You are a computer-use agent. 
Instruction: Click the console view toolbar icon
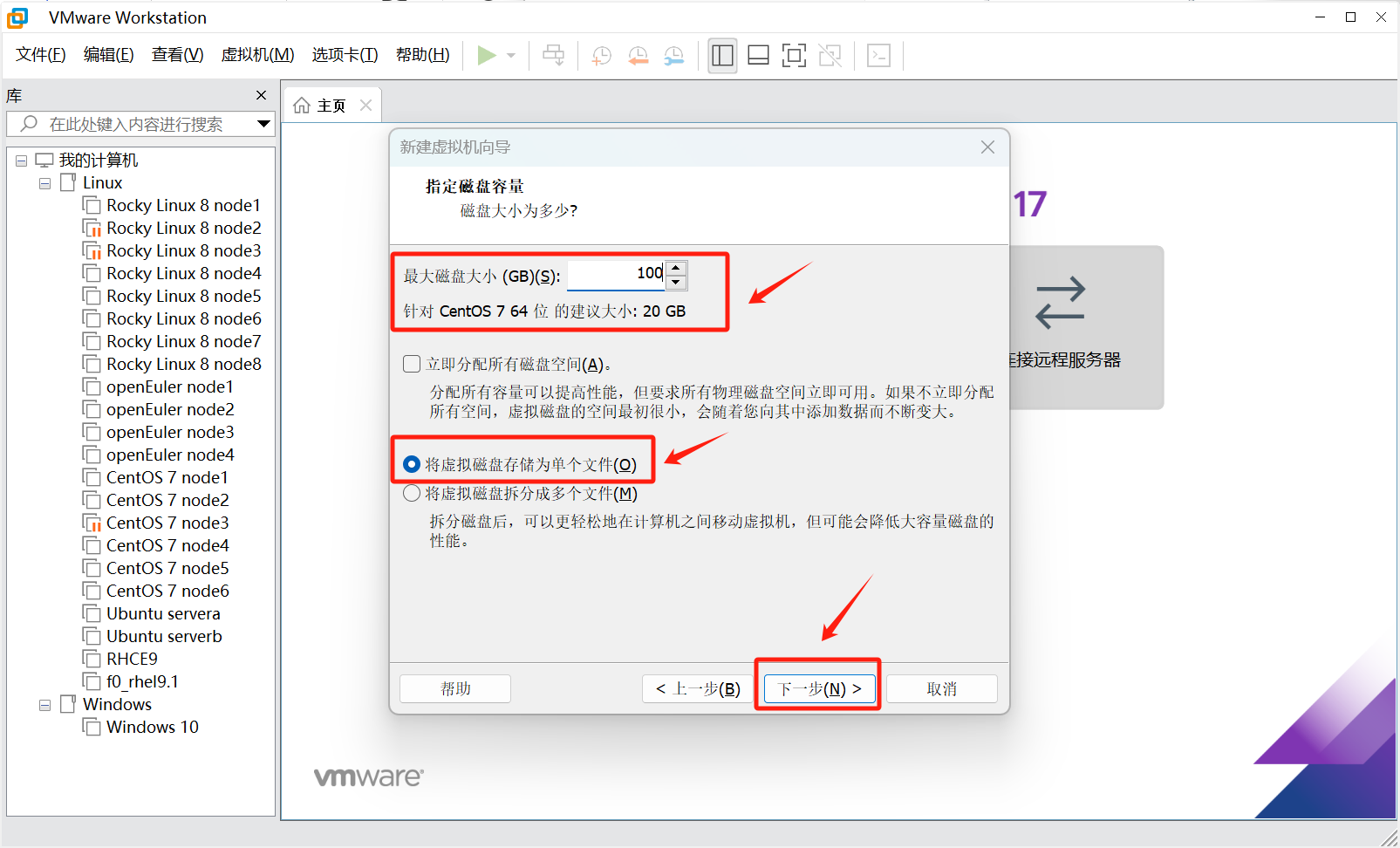[x=878, y=56]
